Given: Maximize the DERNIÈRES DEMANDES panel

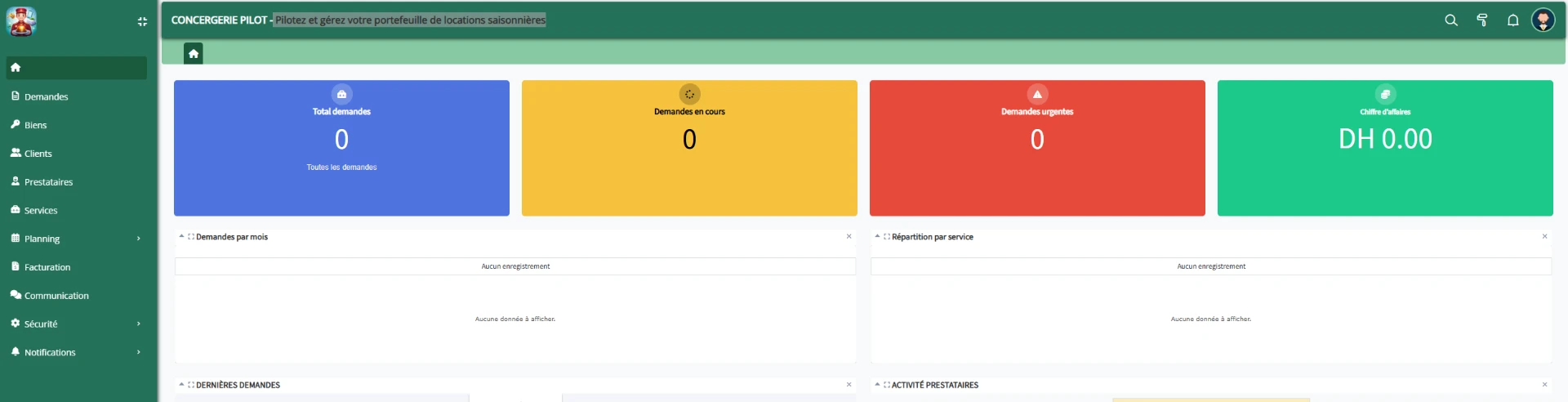Looking at the screenshot, I should 191,385.
